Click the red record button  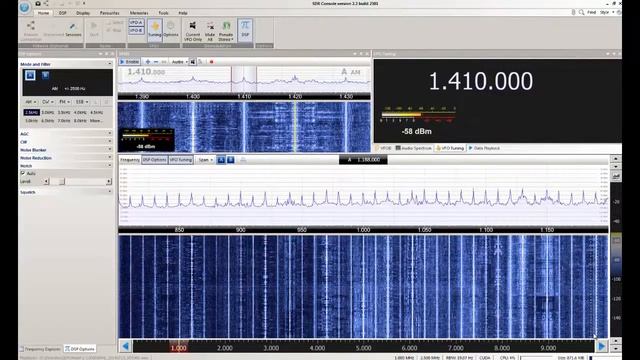(x=211, y=62)
